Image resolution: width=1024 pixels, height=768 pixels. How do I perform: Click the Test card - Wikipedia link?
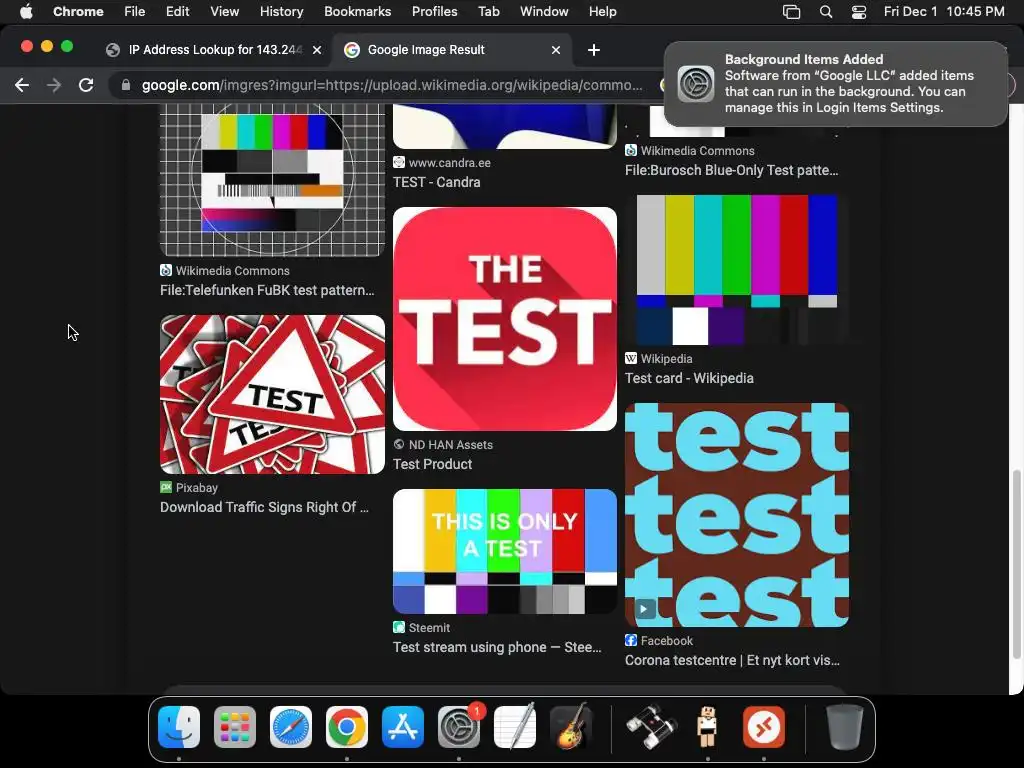pyautogui.click(x=689, y=378)
